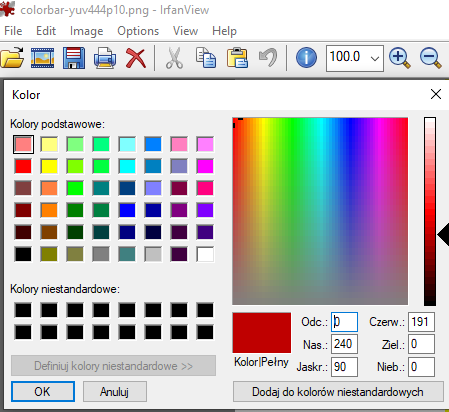Click the luminance slider black arrow
This screenshot has width=449, height=412.
click(x=443, y=235)
